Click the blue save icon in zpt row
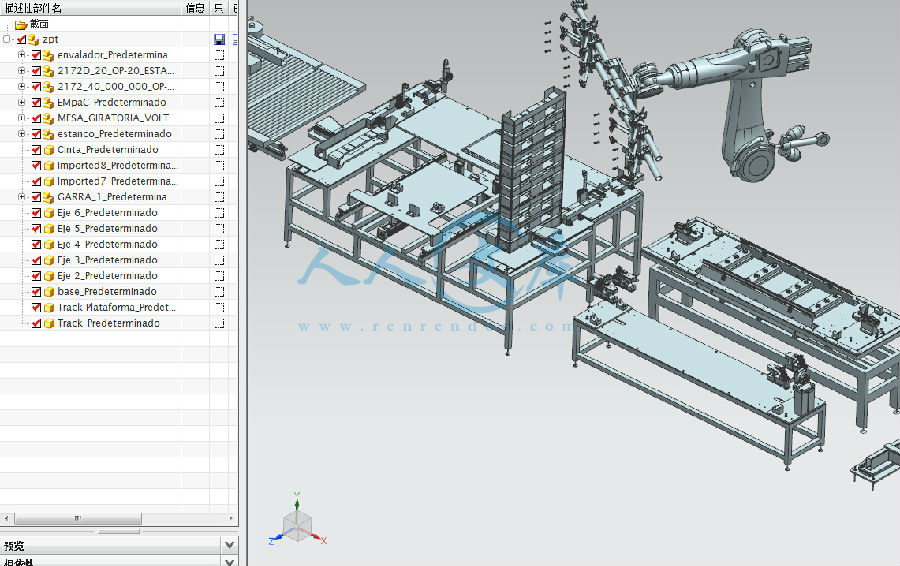 219,39
